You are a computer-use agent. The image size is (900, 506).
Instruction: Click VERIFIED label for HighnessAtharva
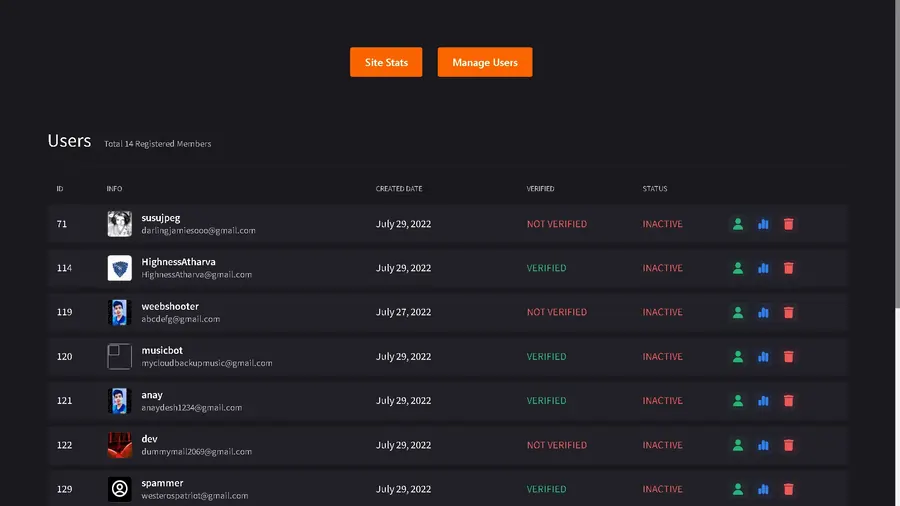(x=546, y=268)
